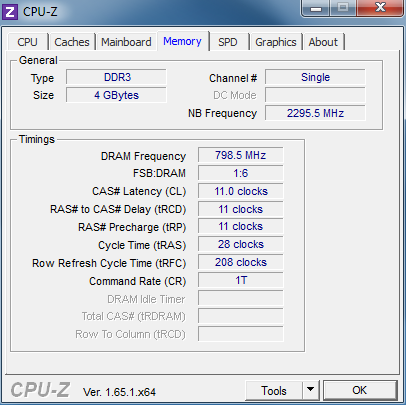Click the empty DRAM Idle Timer field
Screen dimensions: 406x405
click(x=240, y=298)
